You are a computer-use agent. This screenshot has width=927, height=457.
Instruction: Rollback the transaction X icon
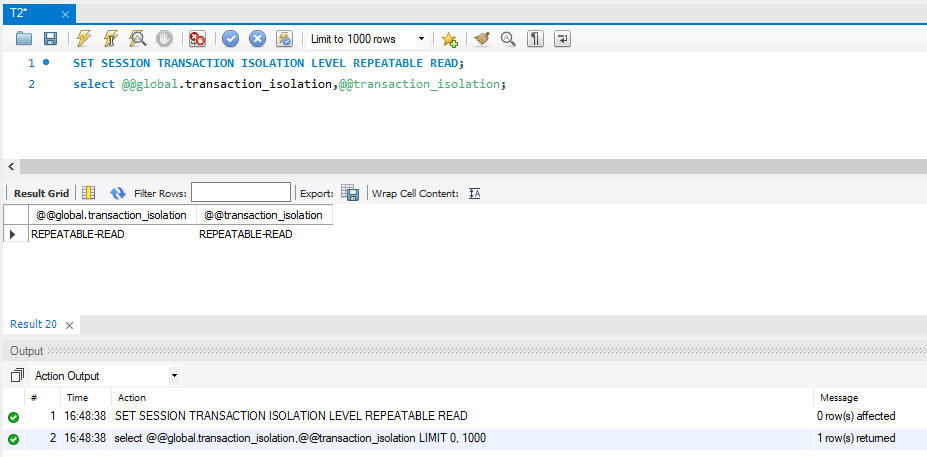pos(257,39)
